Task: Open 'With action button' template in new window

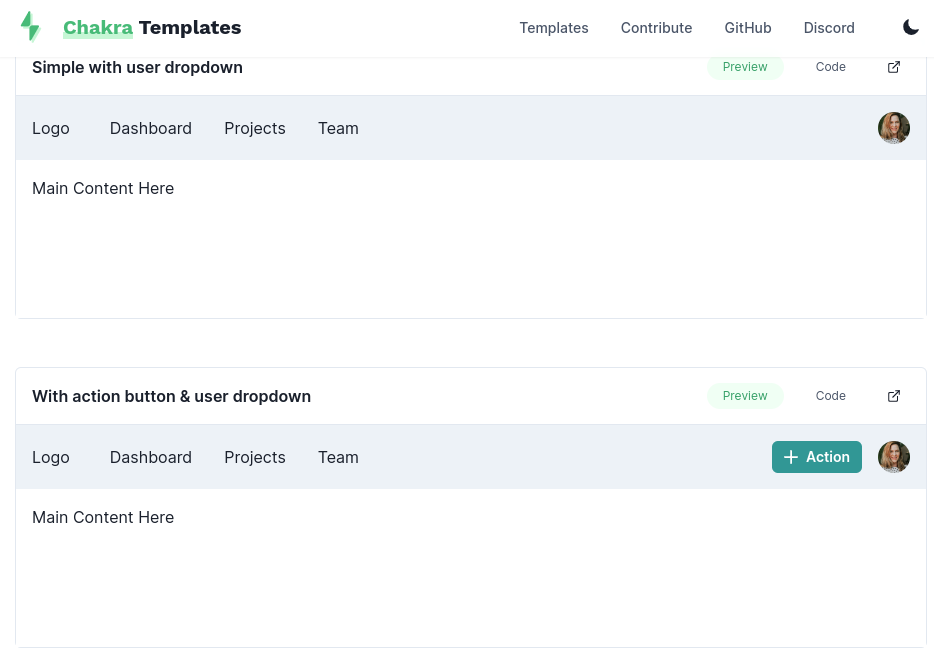Action: pos(894,396)
